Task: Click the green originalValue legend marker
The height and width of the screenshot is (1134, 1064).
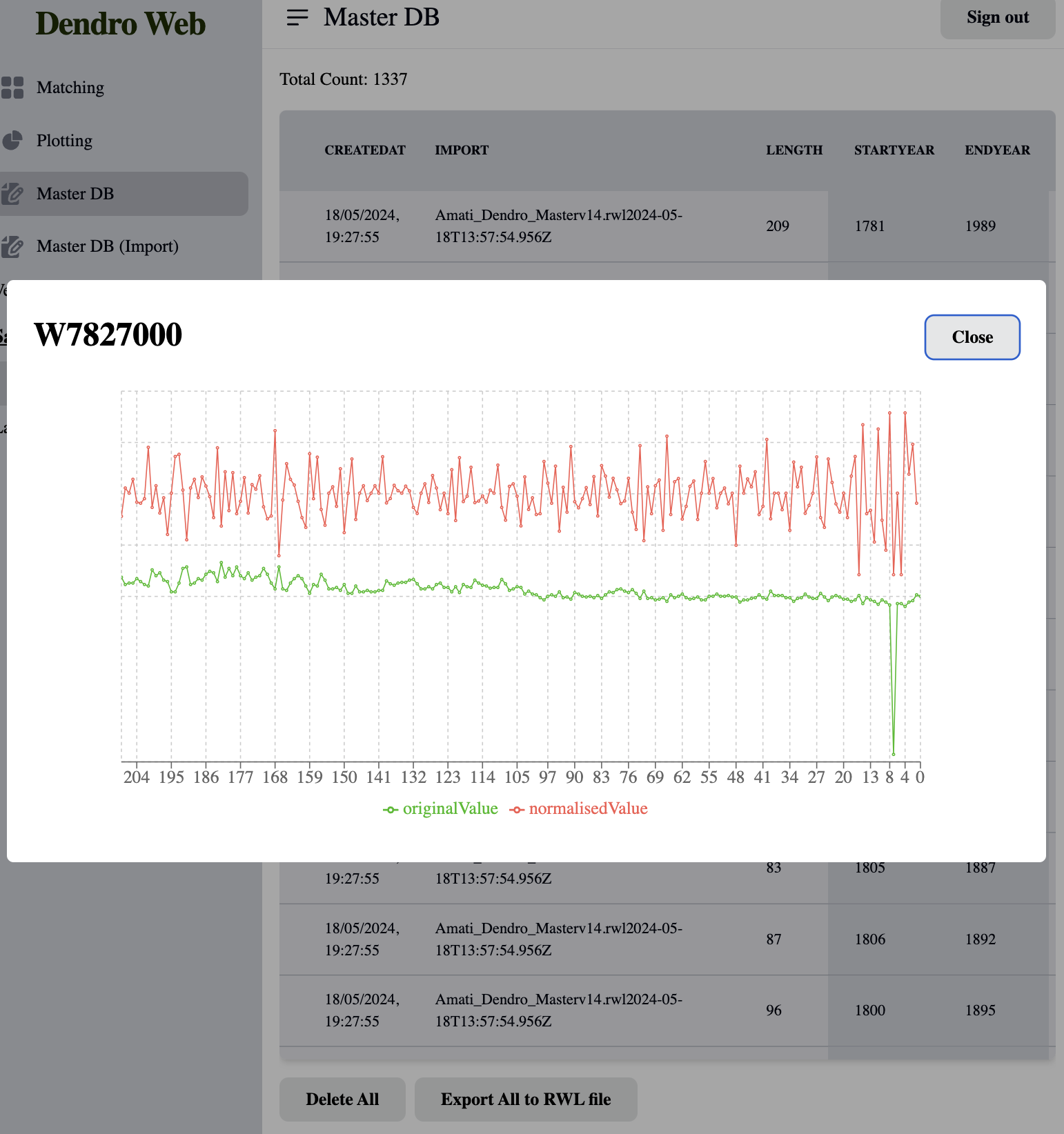Action: pyautogui.click(x=391, y=809)
